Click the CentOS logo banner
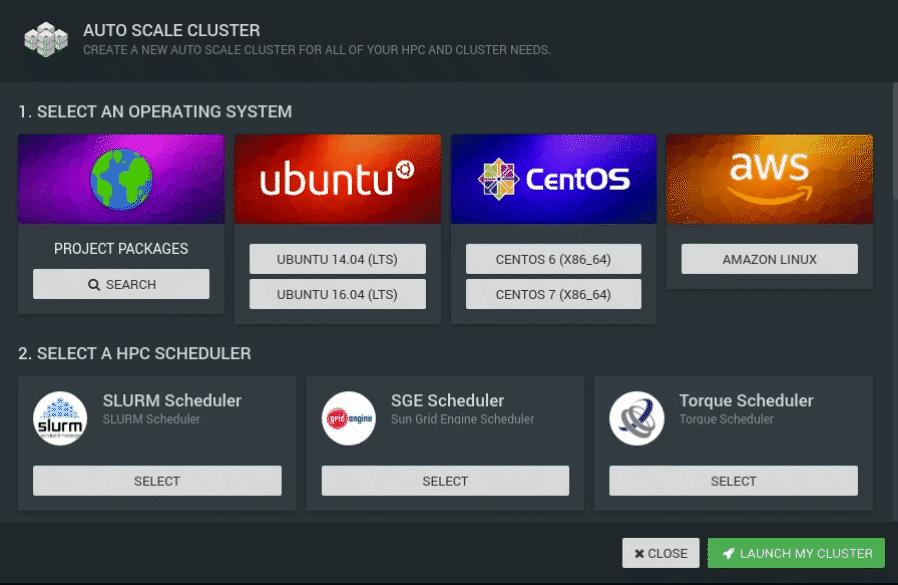The height and width of the screenshot is (585, 898). click(x=553, y=179)
